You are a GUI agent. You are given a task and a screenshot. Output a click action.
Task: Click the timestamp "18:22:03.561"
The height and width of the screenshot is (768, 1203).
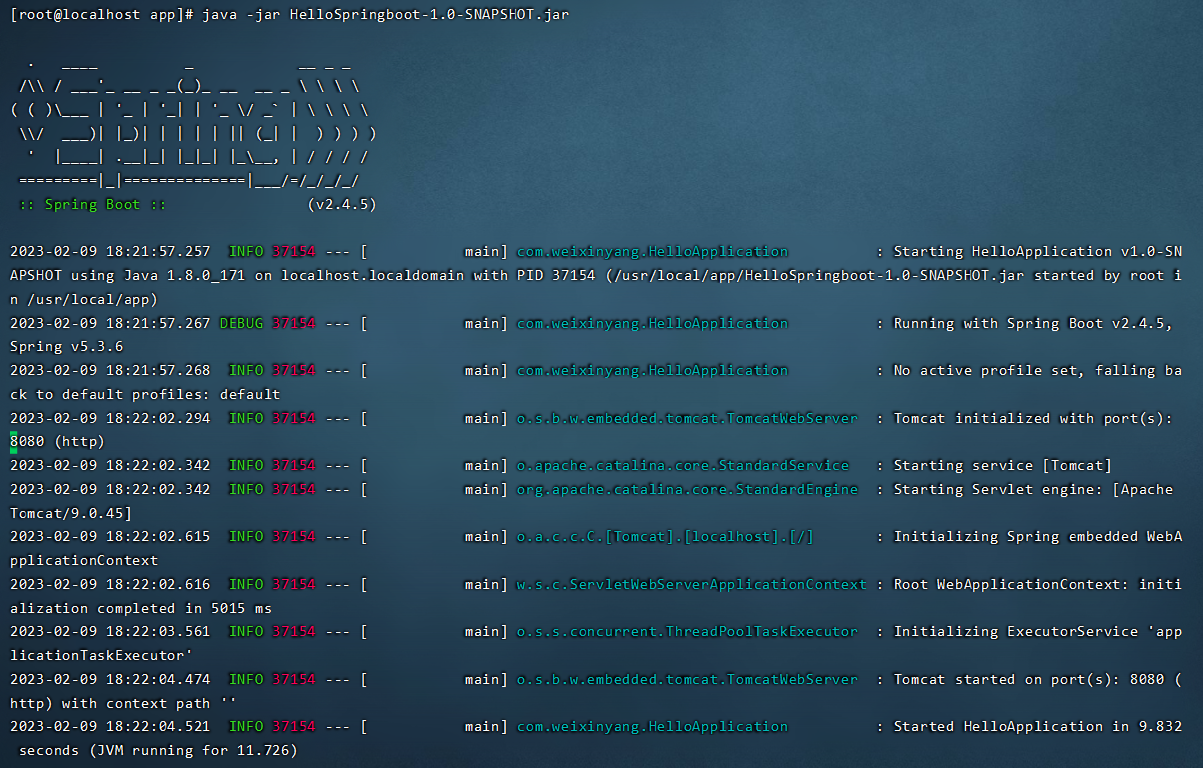coord(158,631)
